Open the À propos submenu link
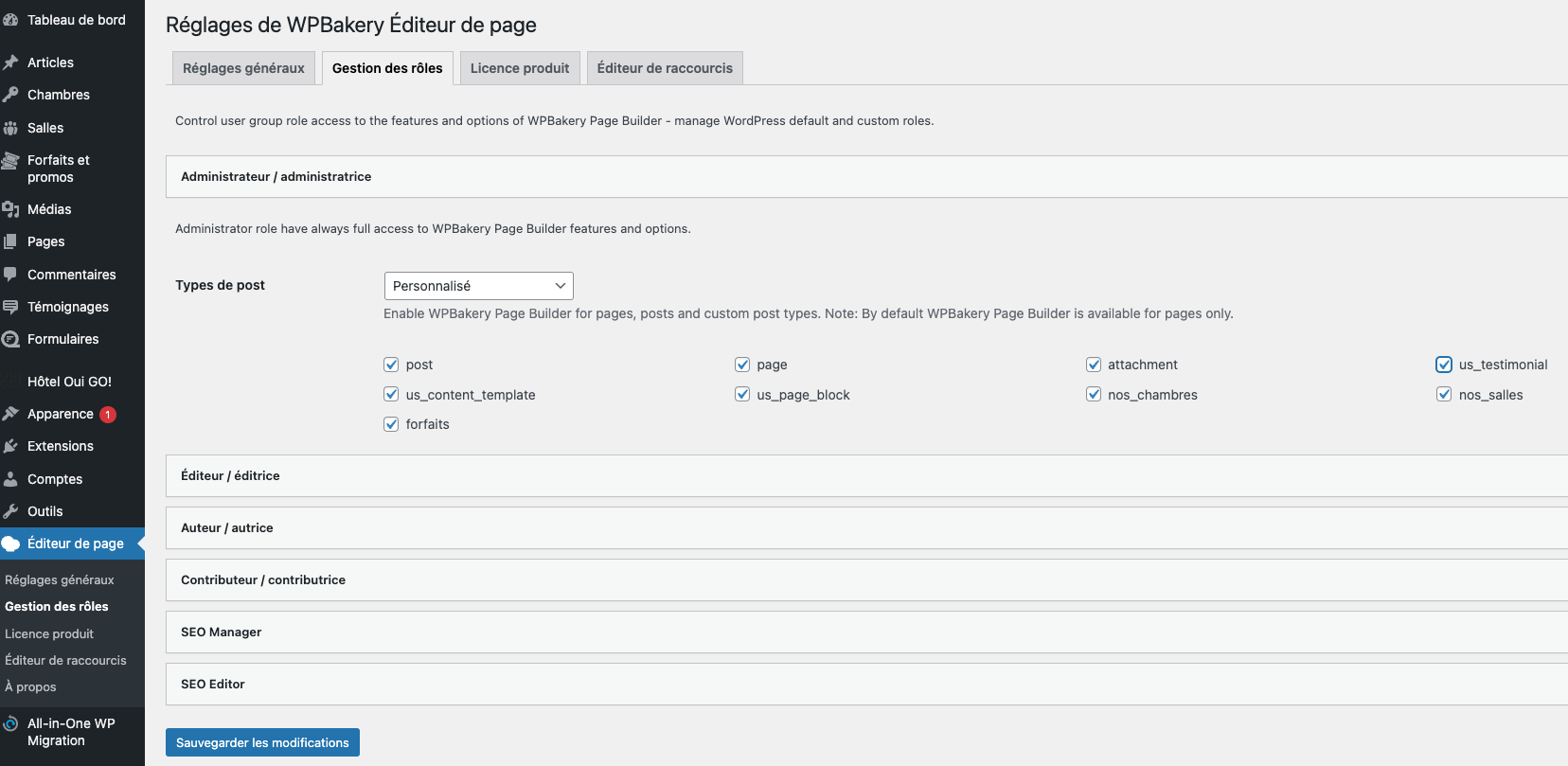Image resolution: width=1568 pixels, height=766 pixels. tap(30, 687)
